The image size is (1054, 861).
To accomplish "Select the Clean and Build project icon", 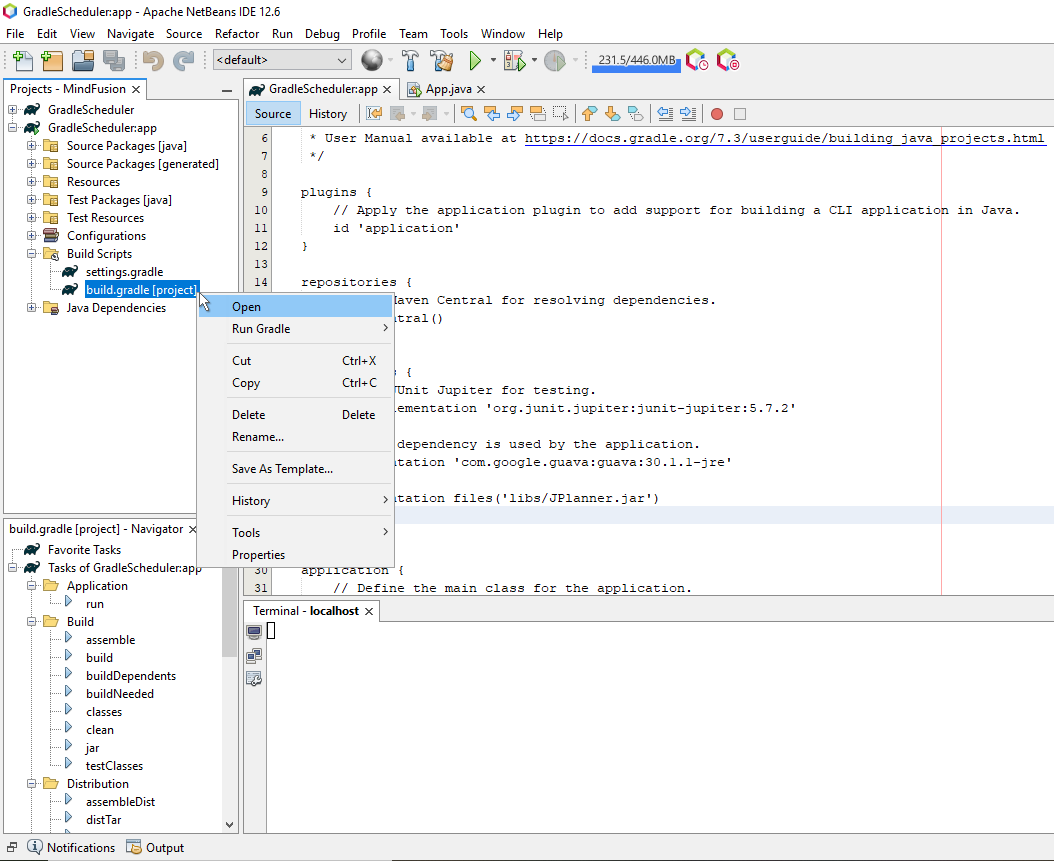I will (441, 60).
